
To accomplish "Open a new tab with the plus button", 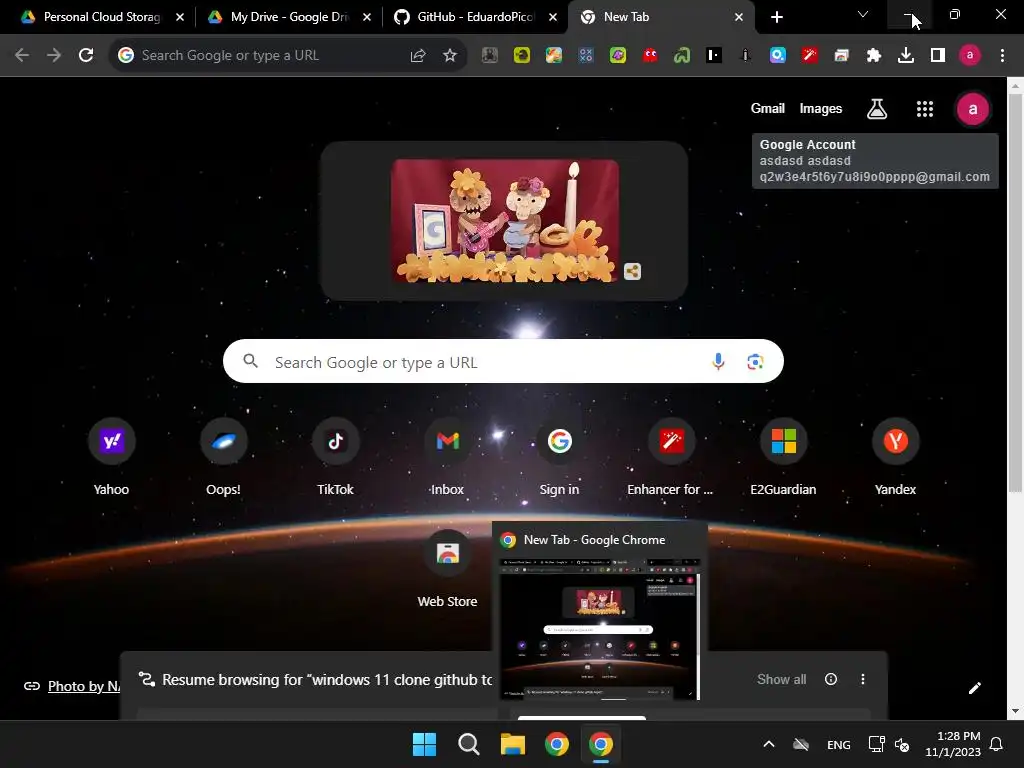I will click(x=776, y=17).
